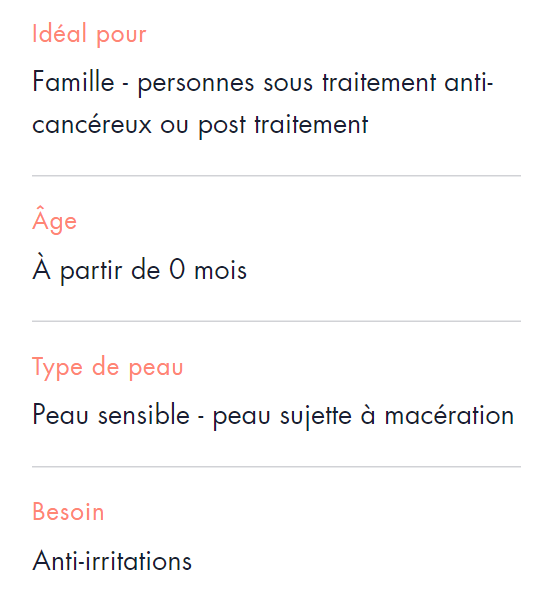Click the words "personnes sous traitement"

tap(287, 84)
